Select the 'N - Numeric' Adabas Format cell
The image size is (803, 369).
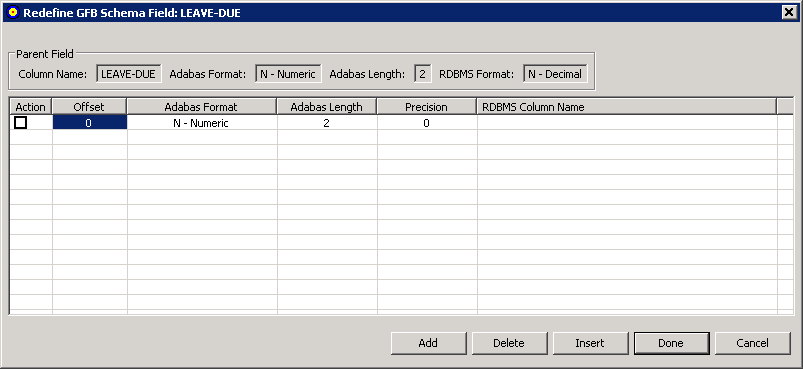tap(202, 123)
